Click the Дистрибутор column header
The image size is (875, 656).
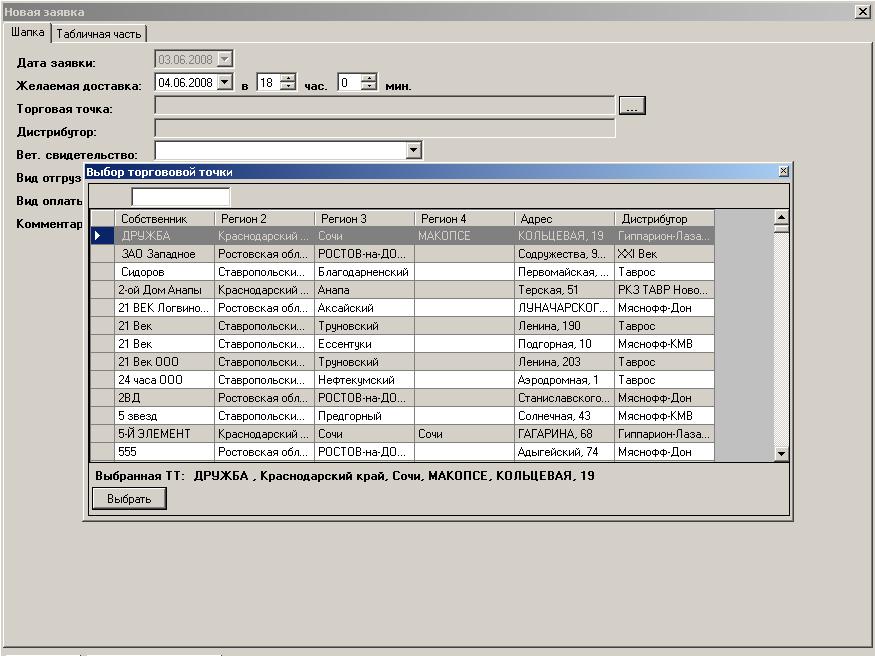(x=664, y=219)
